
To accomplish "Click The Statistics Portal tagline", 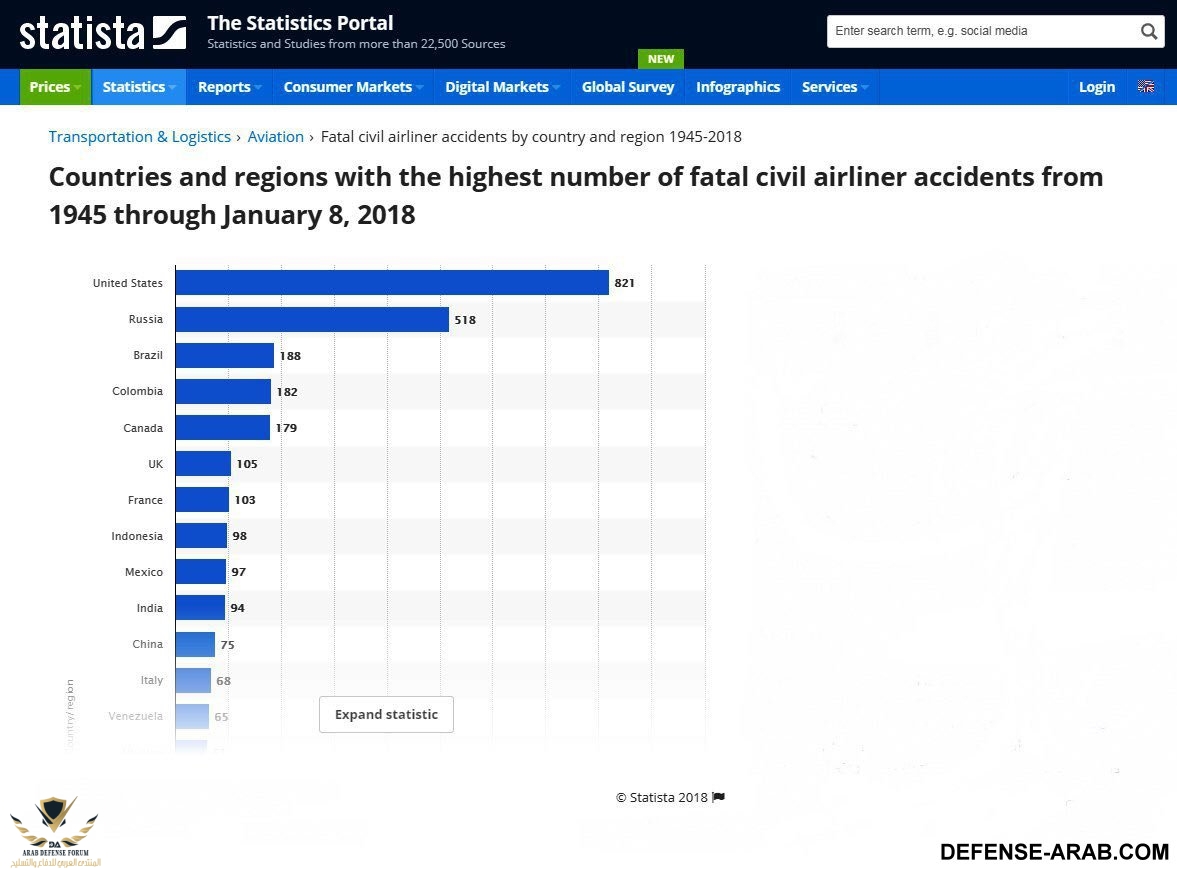I will (300, 23).
